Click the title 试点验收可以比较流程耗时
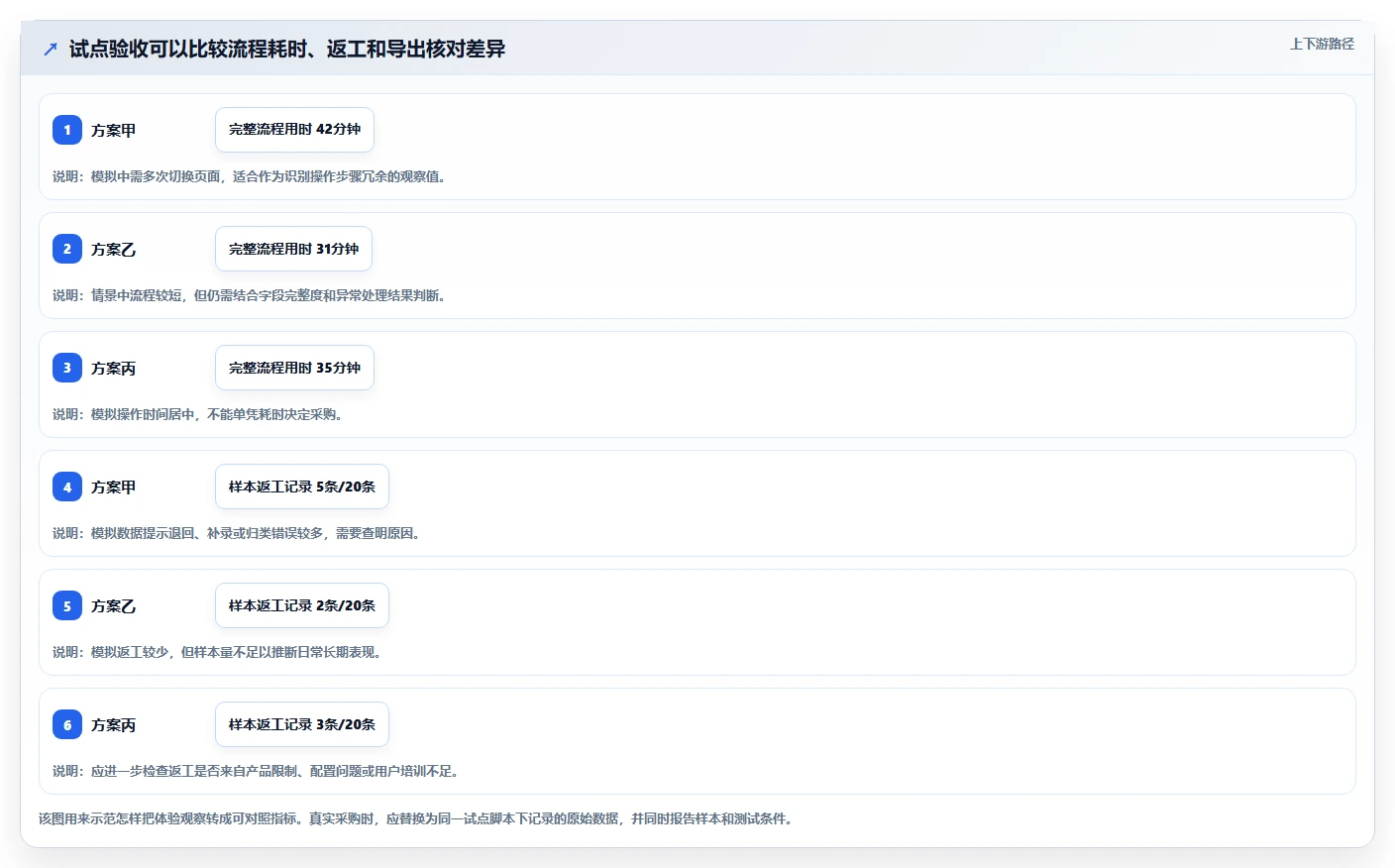 pyautogui.click(x=287, y=49)
